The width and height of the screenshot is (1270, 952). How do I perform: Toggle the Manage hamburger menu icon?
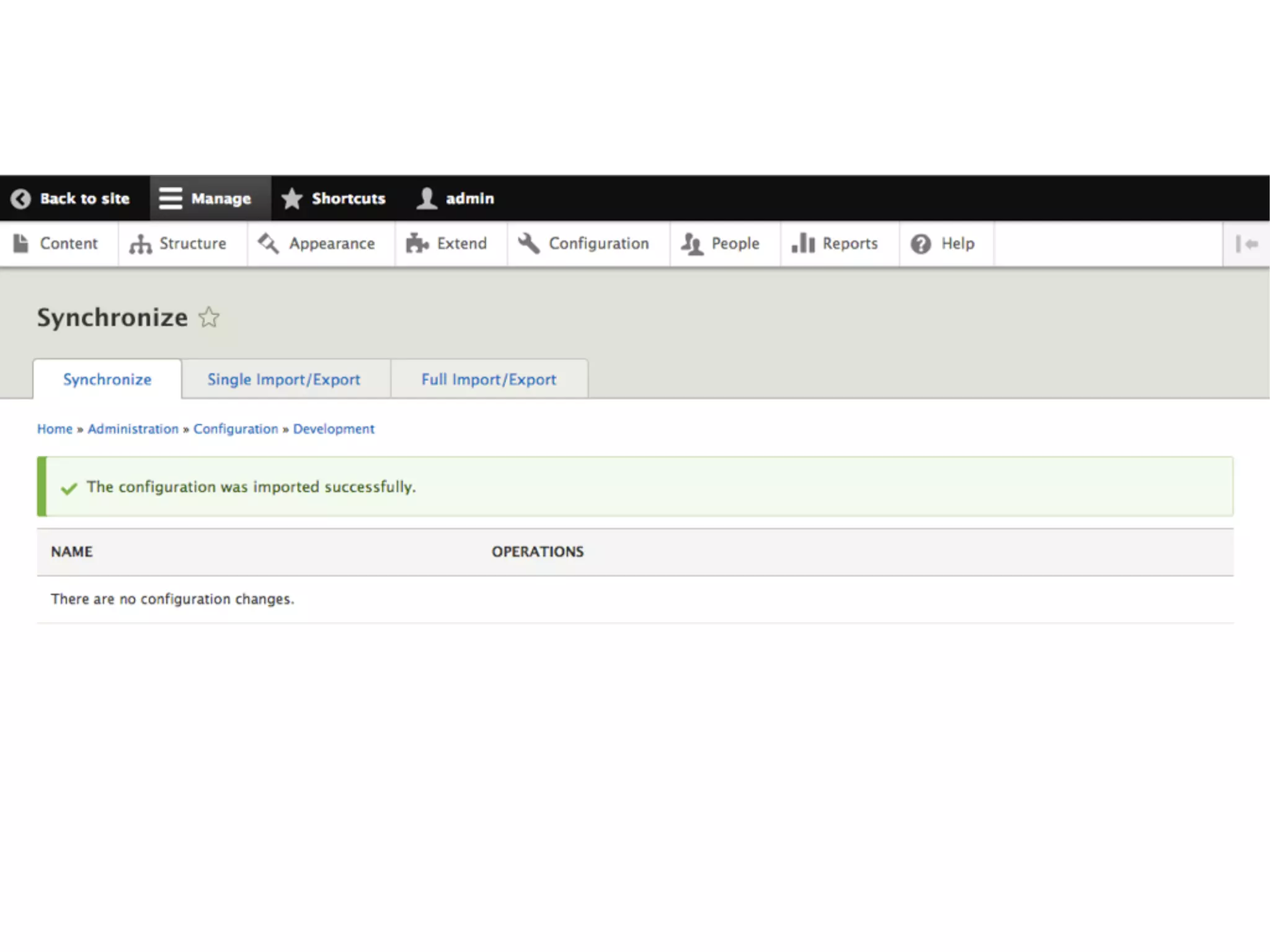coord(170,198)
